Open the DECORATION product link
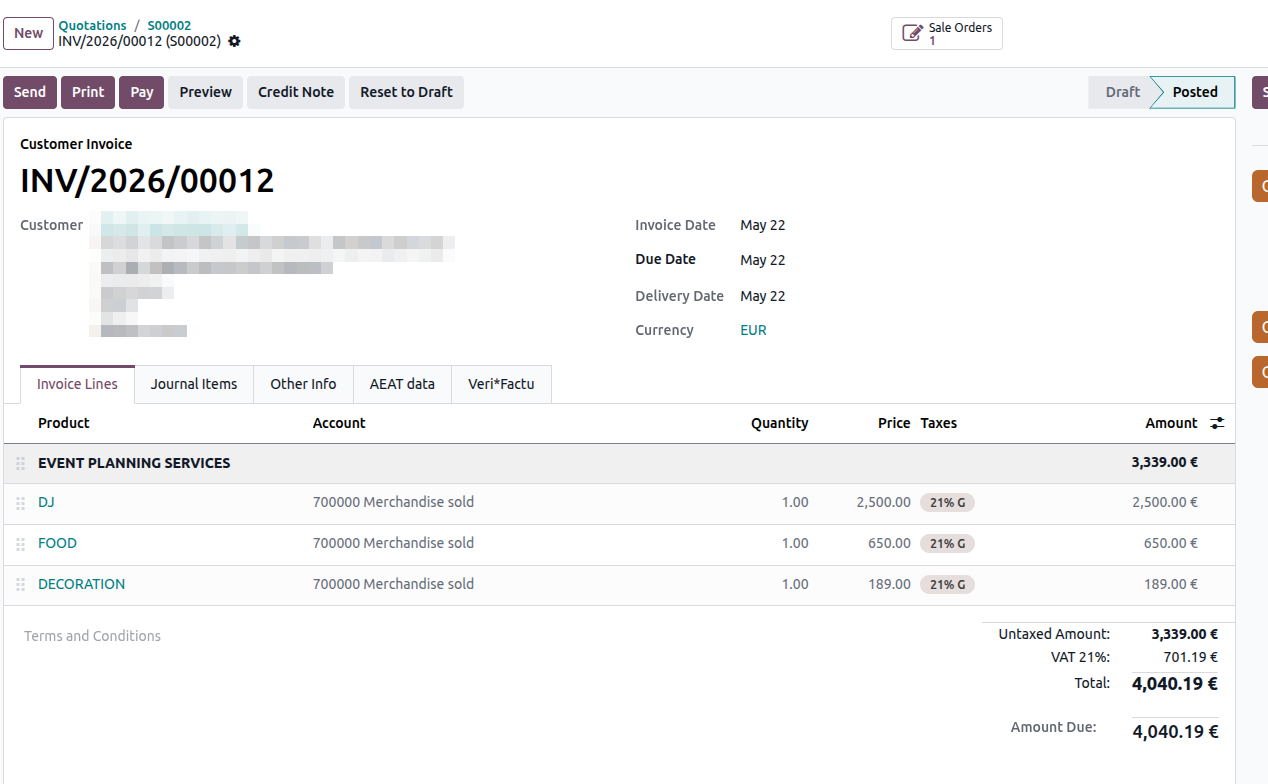 [x=82, y=584]
